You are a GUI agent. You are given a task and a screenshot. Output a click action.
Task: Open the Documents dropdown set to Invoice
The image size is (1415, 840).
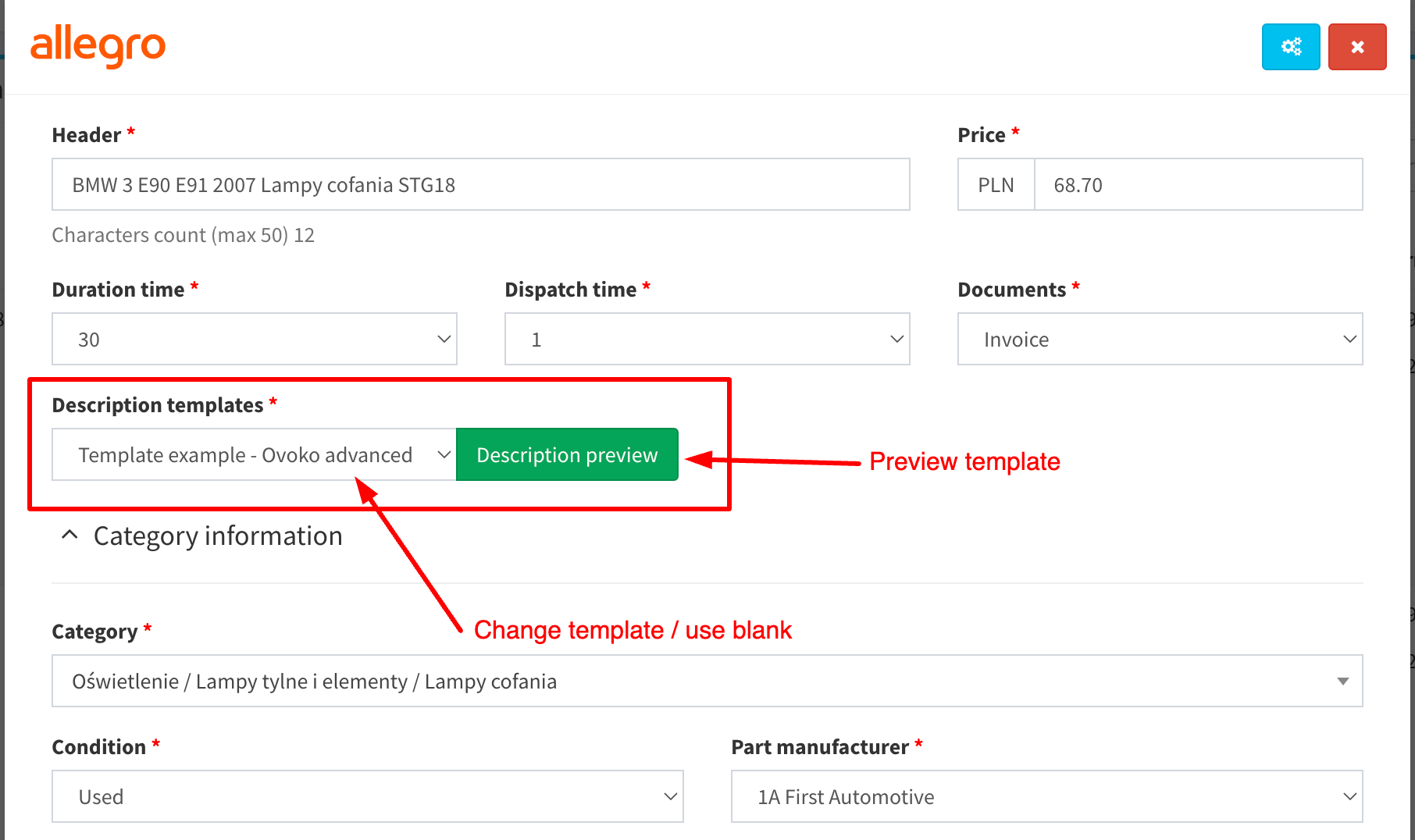click(x=1160, y=340)
